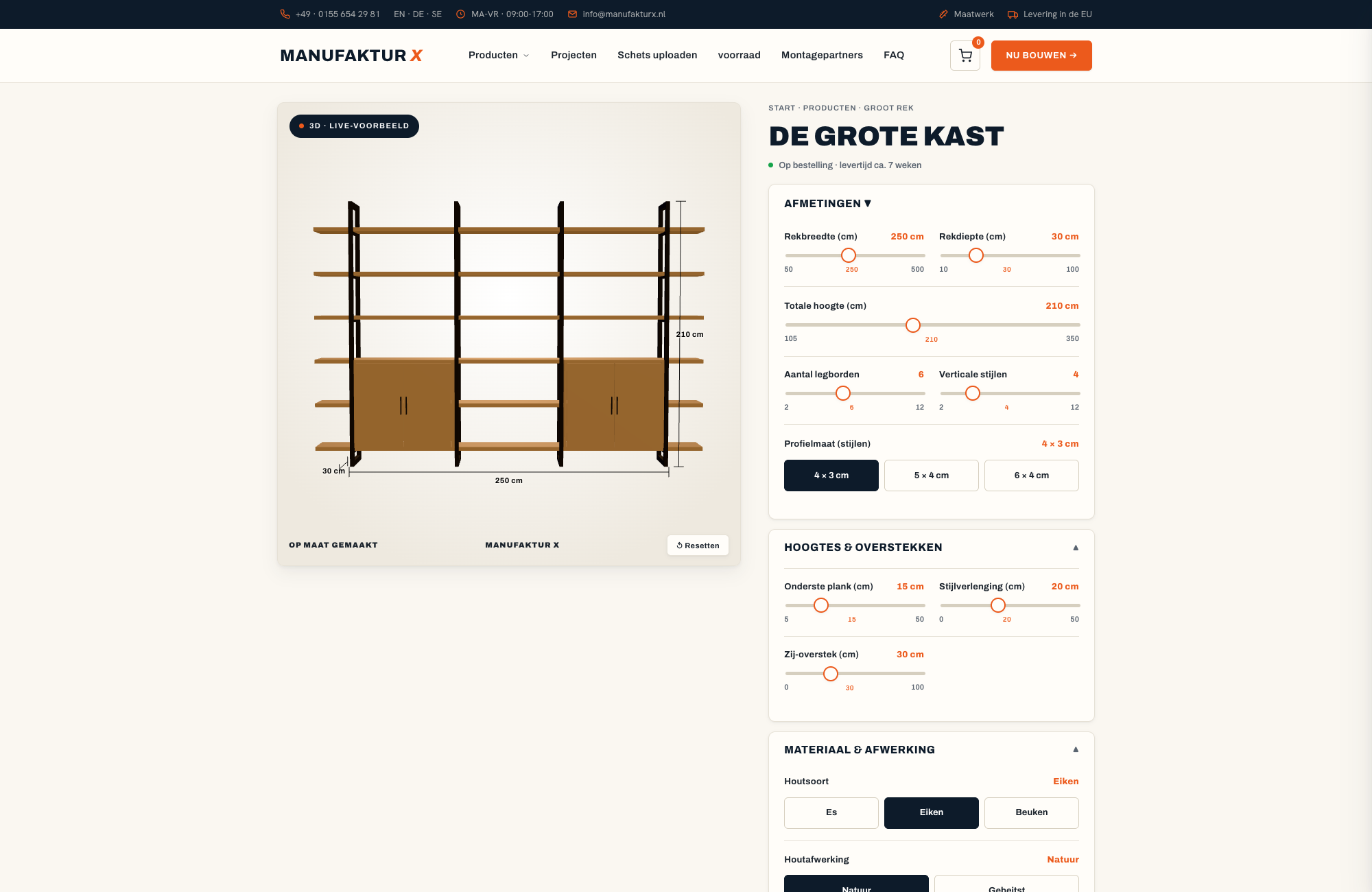Click the "OP MAAT GEMAAKT" caption

pos(333,545)
